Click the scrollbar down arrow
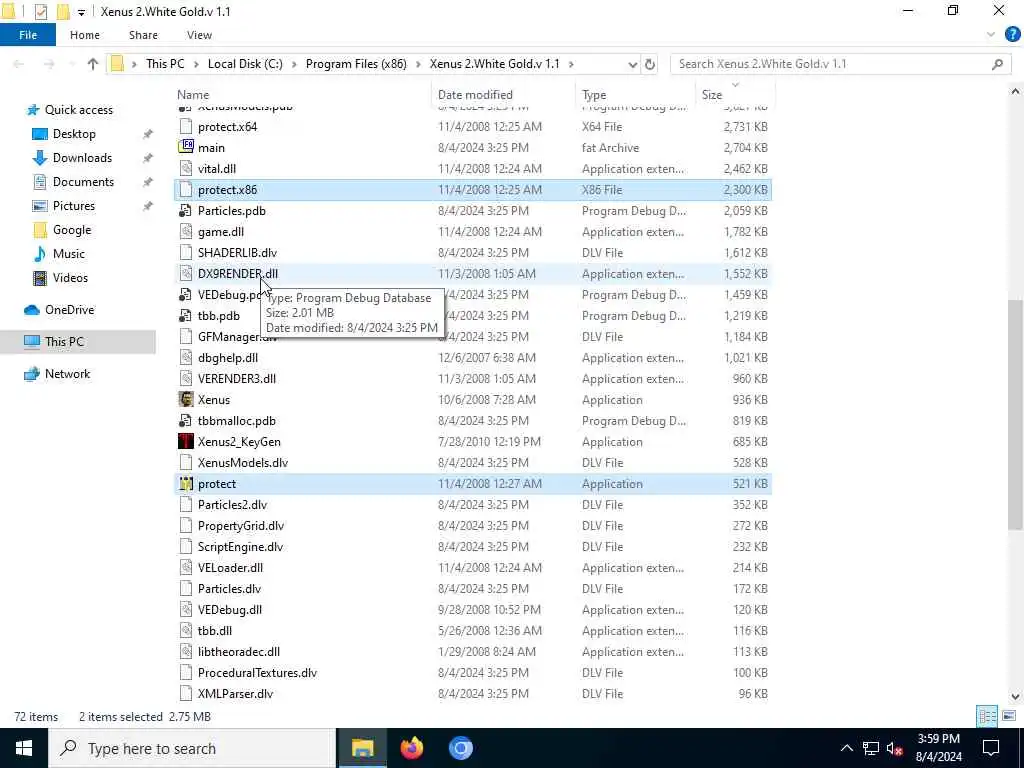The height and width of the screenshot is (768, 1024). click(1015, 696)
